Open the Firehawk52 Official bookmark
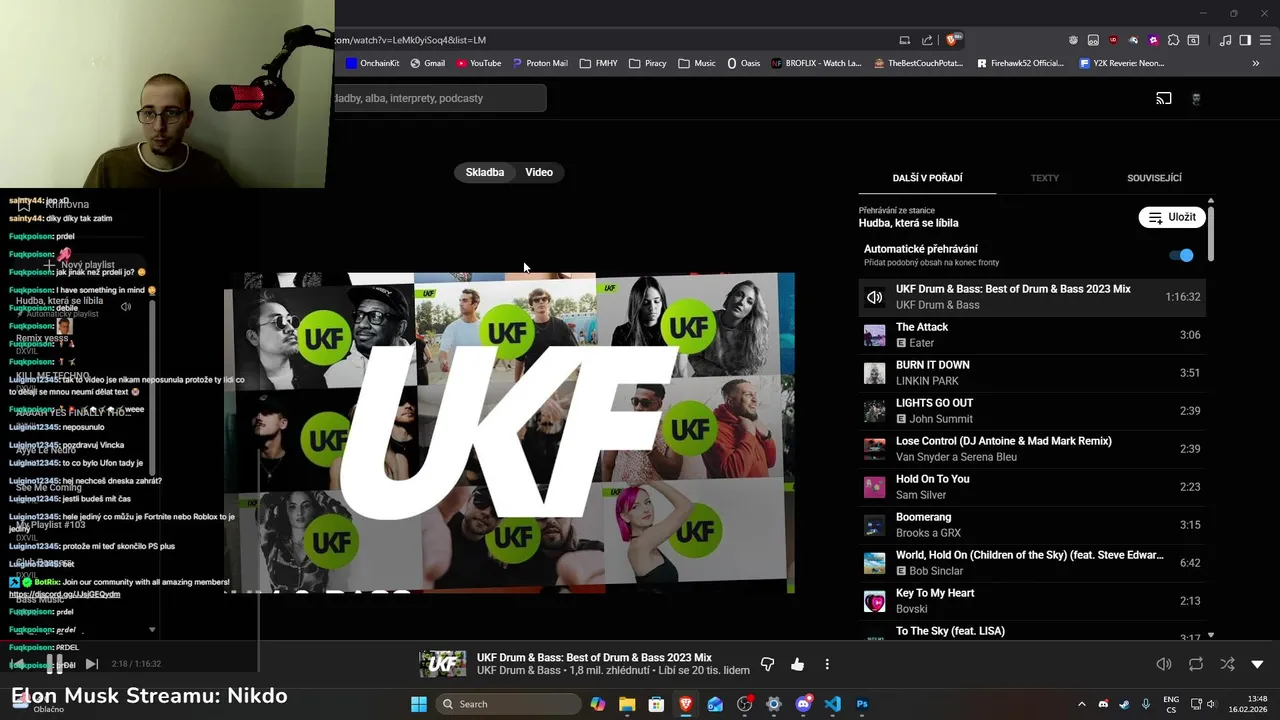Image resolution: width=1280 pixels, height=720 pixels. tap(1021, 63)
